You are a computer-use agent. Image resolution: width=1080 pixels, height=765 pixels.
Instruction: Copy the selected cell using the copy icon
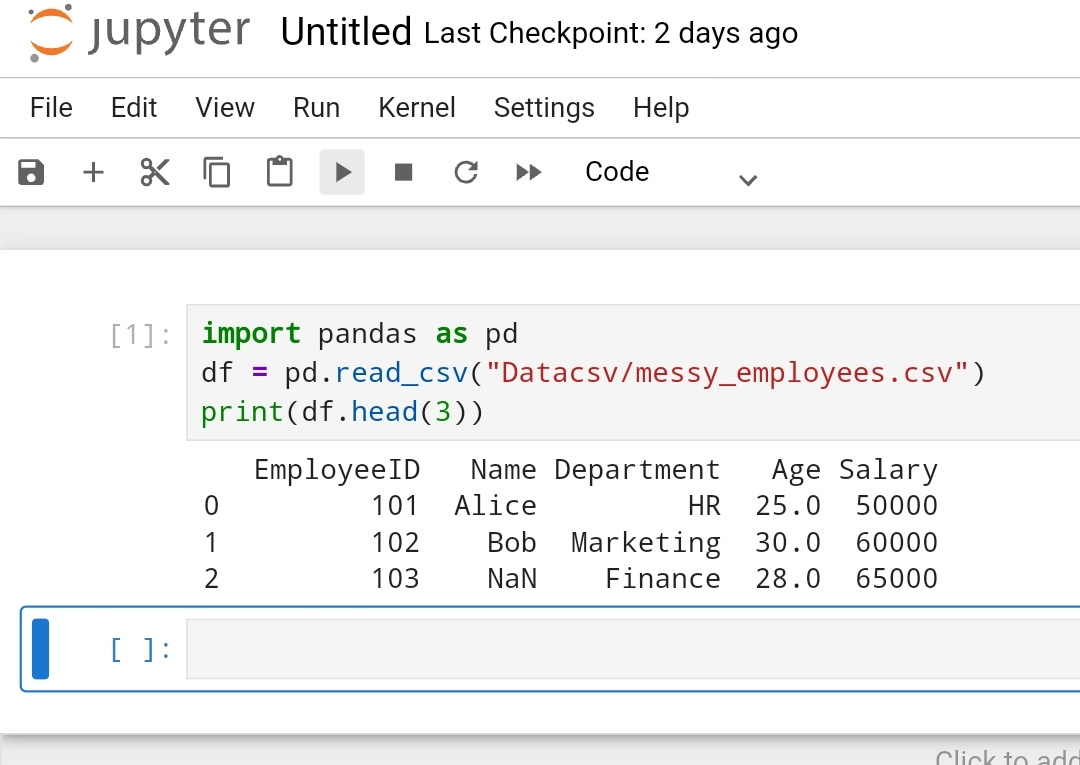click(x=217, y=172)
